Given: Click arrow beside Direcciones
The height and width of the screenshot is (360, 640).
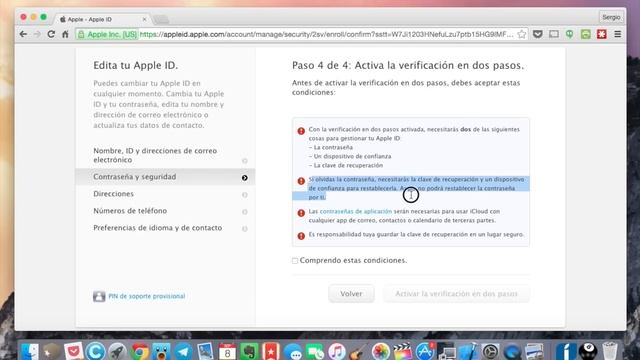Looking at the screenshot, I should coord(244,195).
